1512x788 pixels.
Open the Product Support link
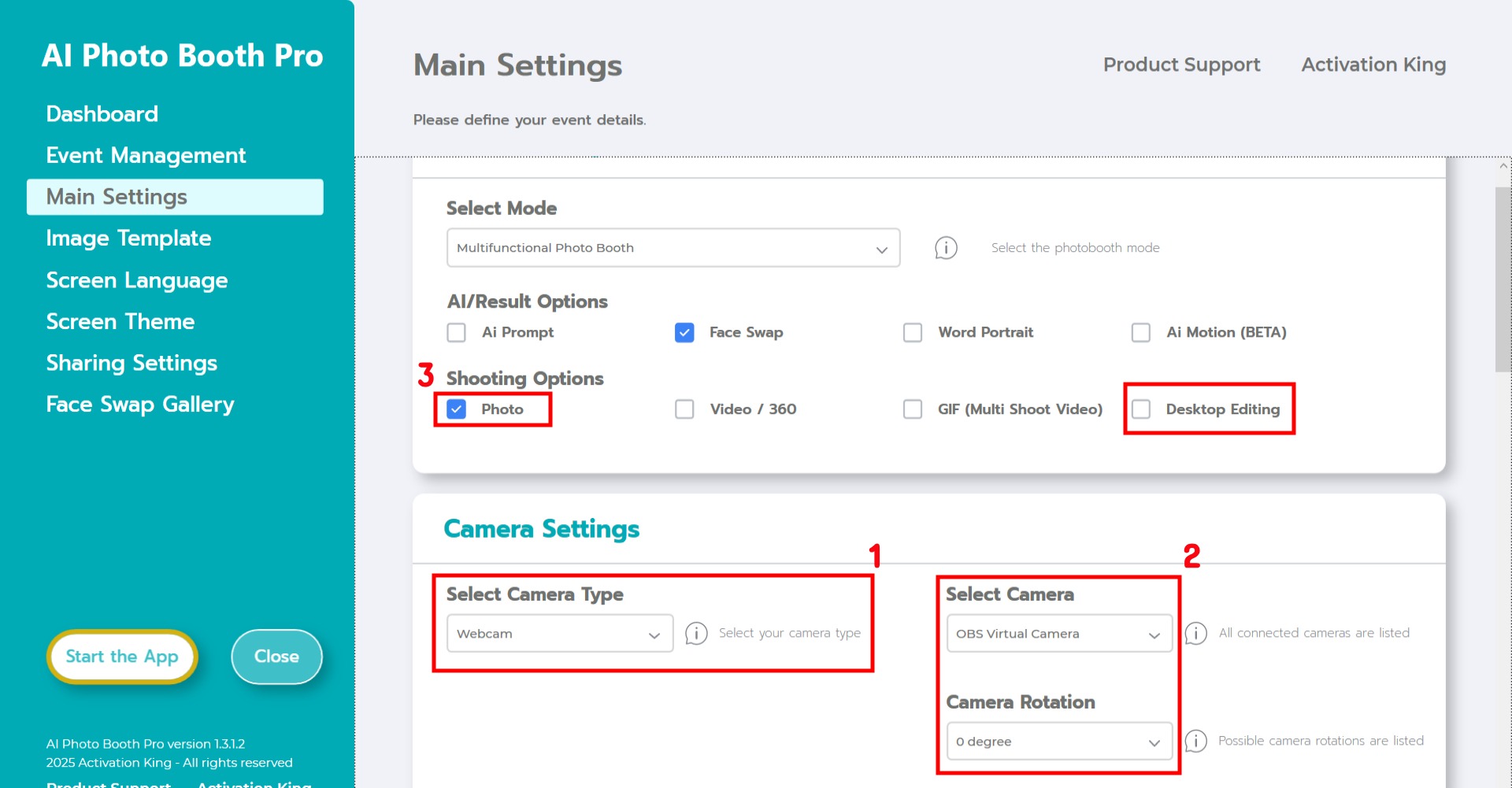[x=1181, y=65]
